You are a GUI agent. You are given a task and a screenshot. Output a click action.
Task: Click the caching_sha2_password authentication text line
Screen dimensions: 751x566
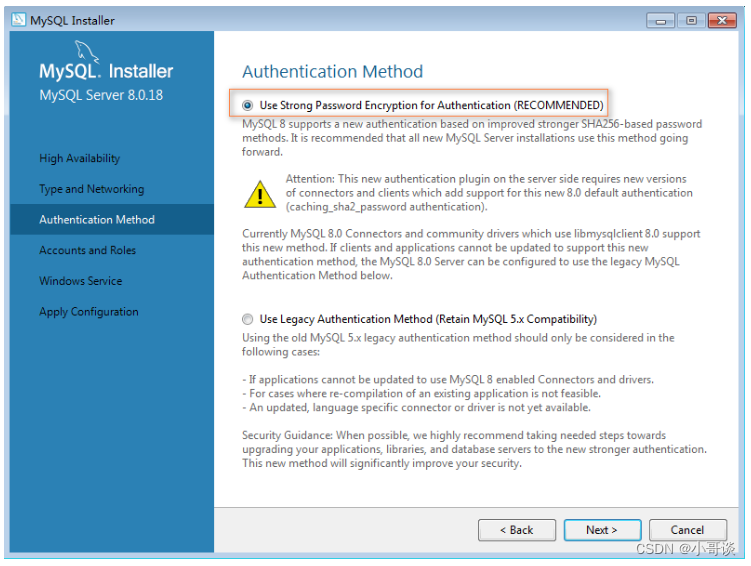pos(387,207)
